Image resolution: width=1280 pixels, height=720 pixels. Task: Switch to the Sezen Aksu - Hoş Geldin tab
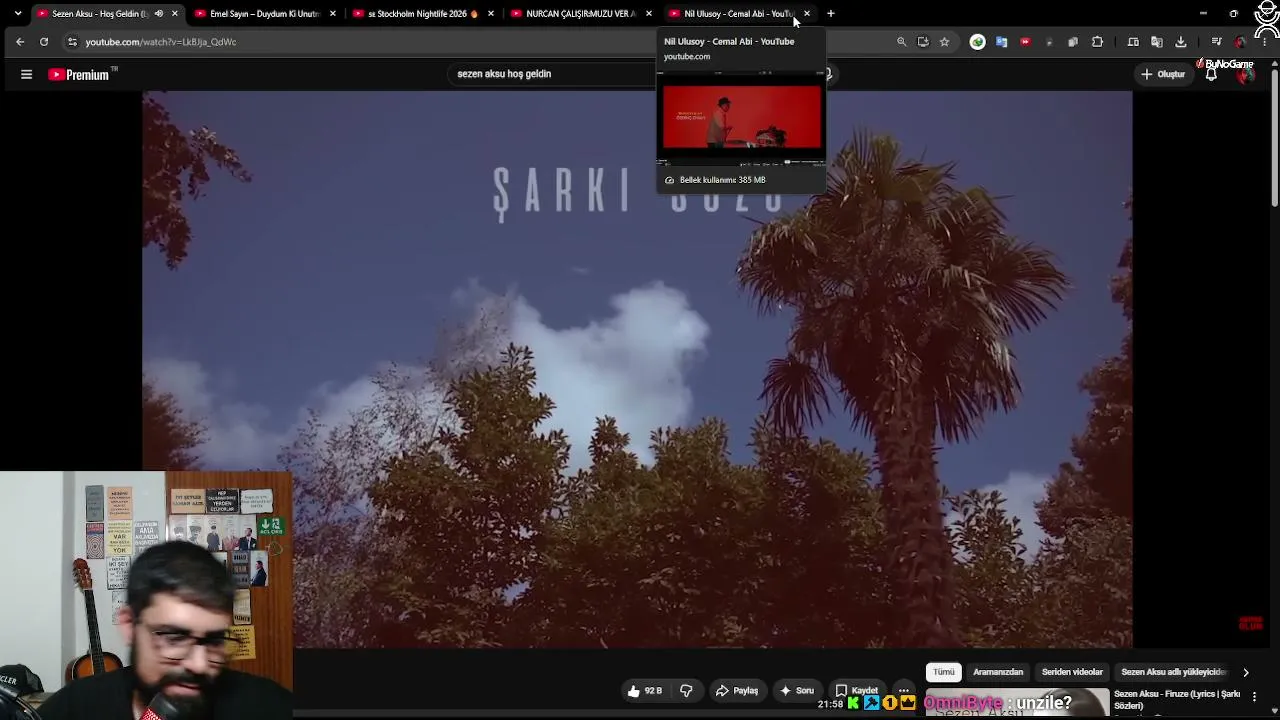tap(108, 14)
